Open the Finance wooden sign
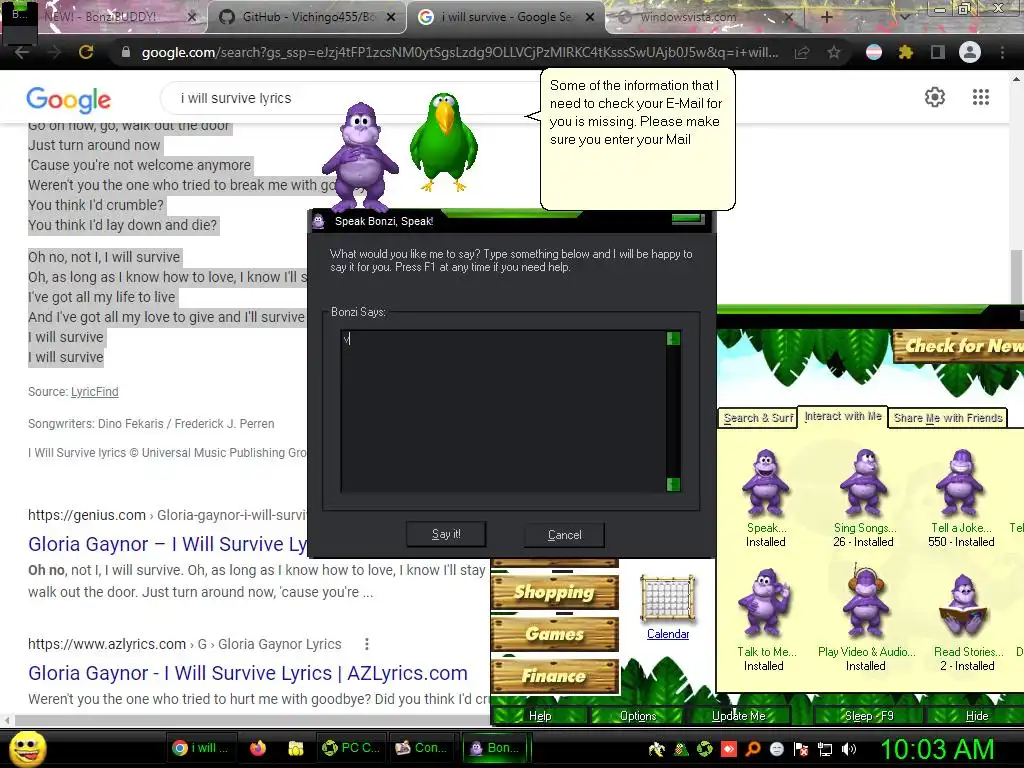 (554, 676)
